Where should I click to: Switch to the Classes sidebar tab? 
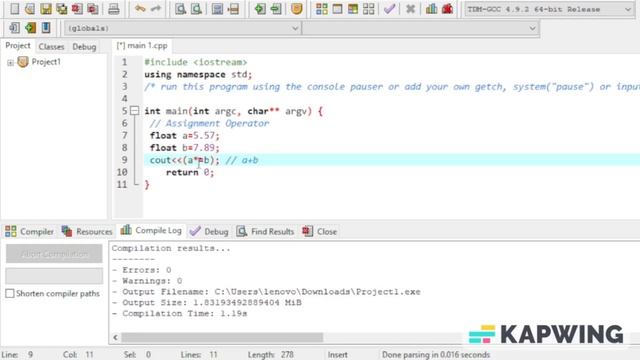51,47
